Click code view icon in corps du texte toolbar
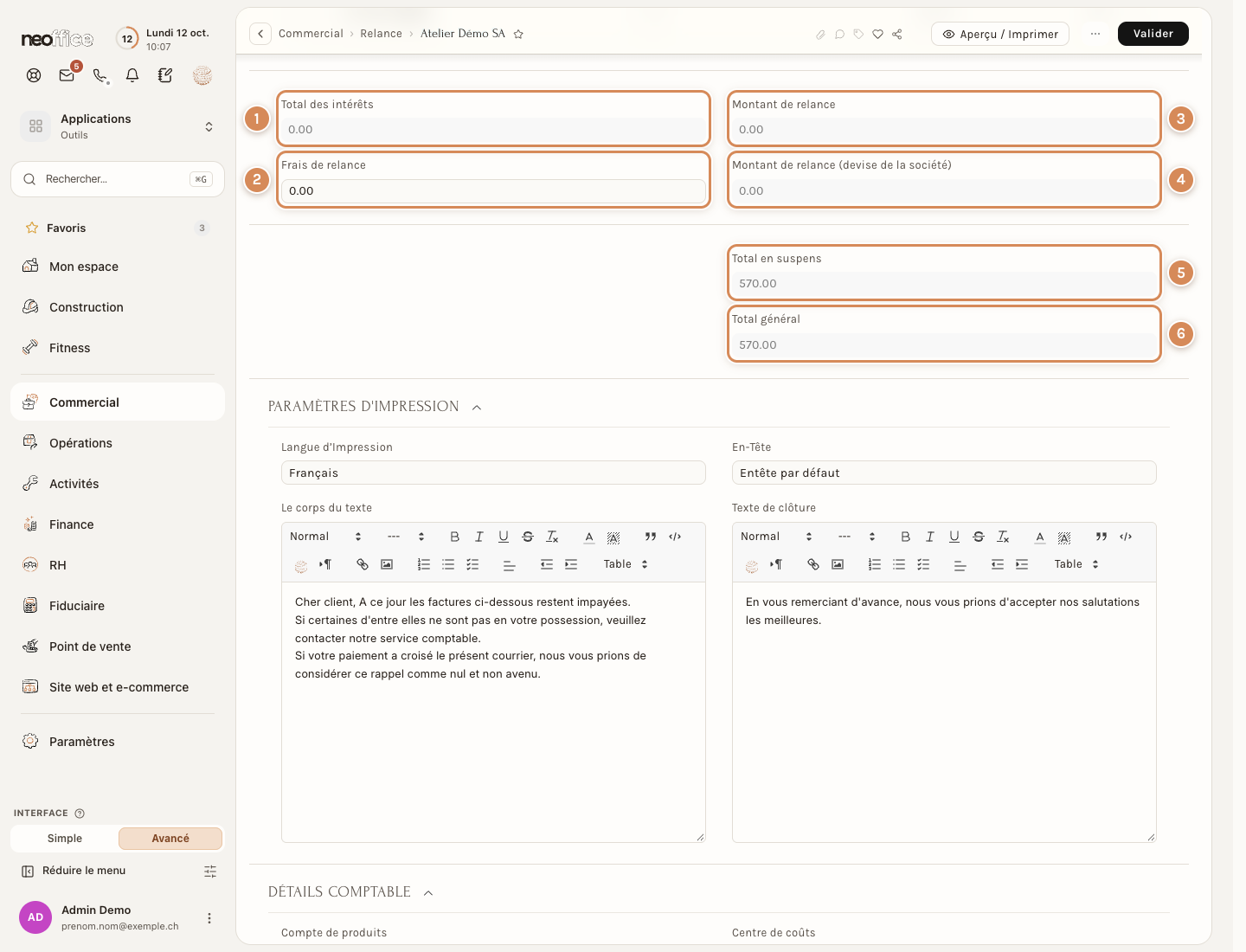Image resolution: width=1246 pixels, height=952 pixels. 675,537
